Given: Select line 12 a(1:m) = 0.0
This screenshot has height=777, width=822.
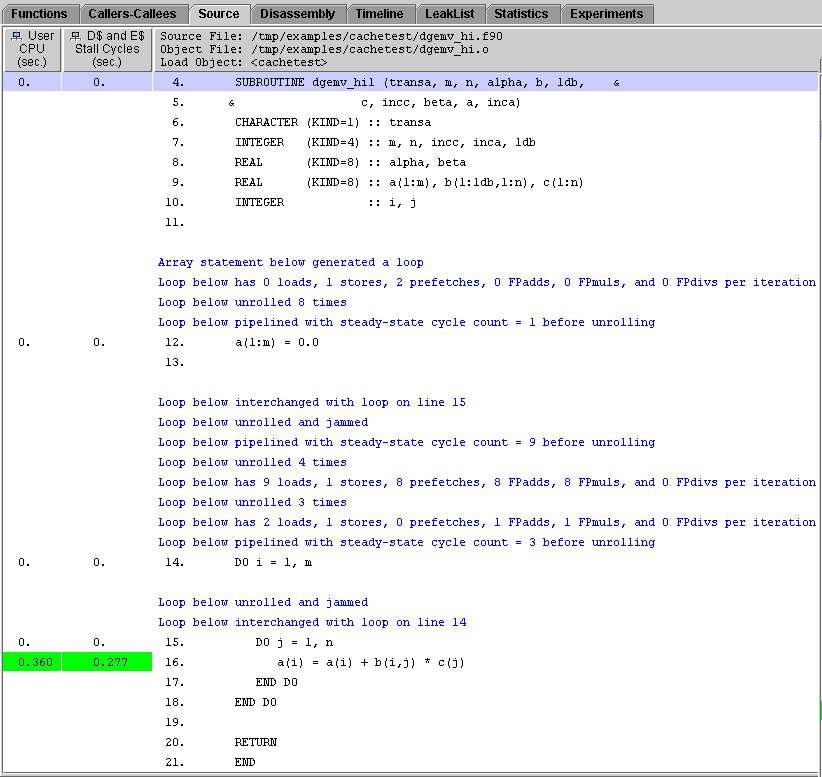Looking at the screenshot, I should click(x=277, y=342).
